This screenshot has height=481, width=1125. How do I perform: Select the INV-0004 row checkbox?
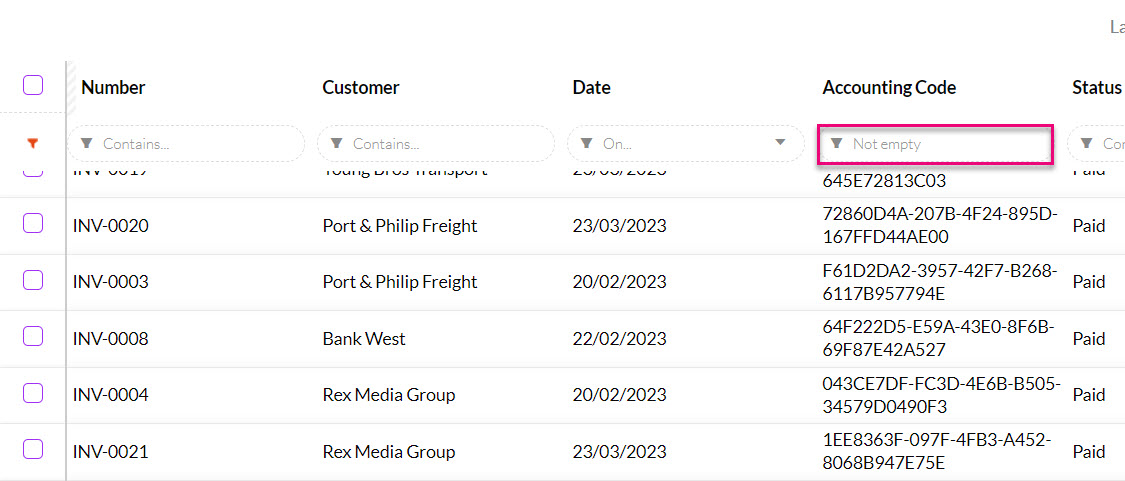tap(33, 393)
